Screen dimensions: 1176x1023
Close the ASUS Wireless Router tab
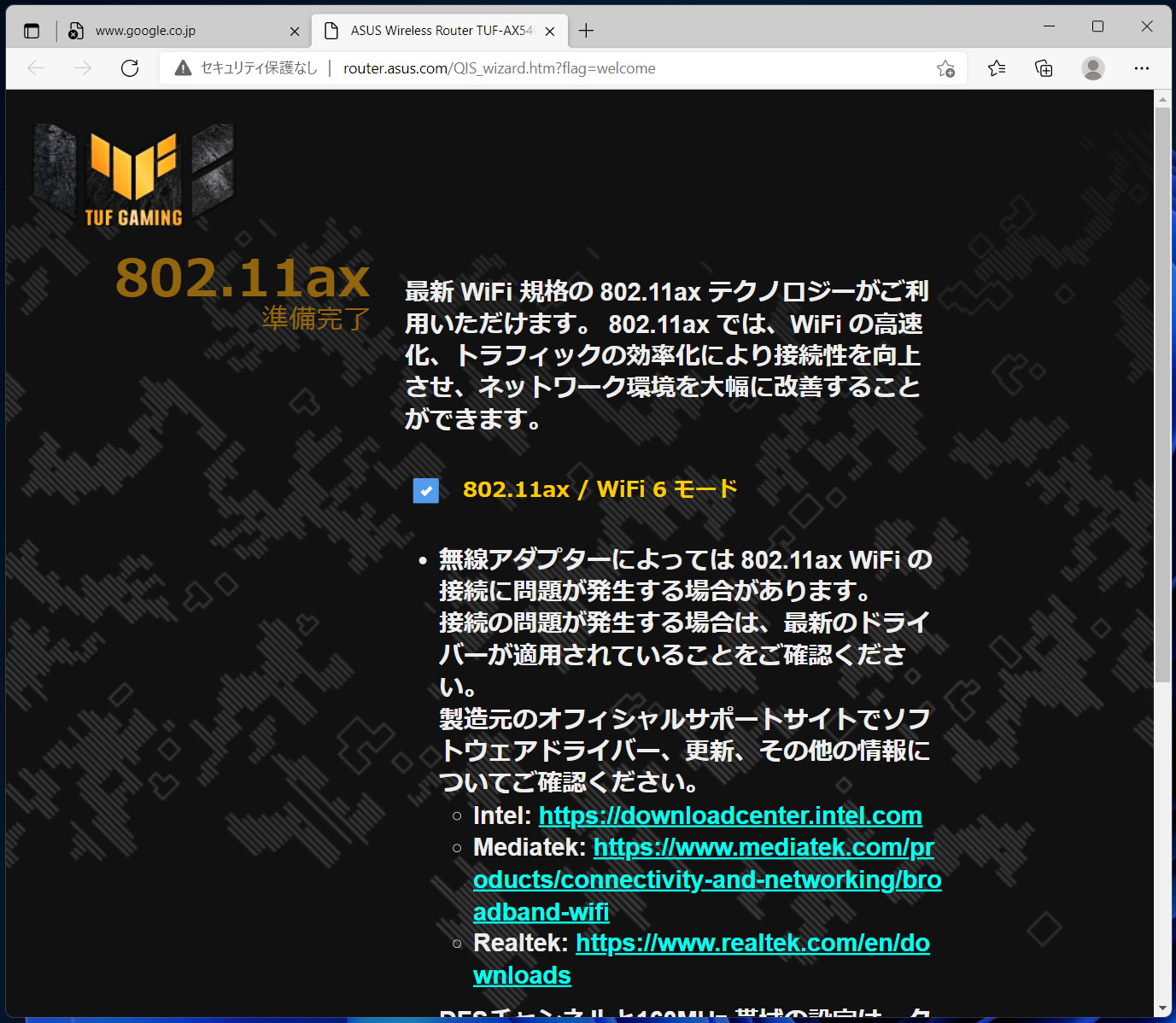click(x=550, y=31)
